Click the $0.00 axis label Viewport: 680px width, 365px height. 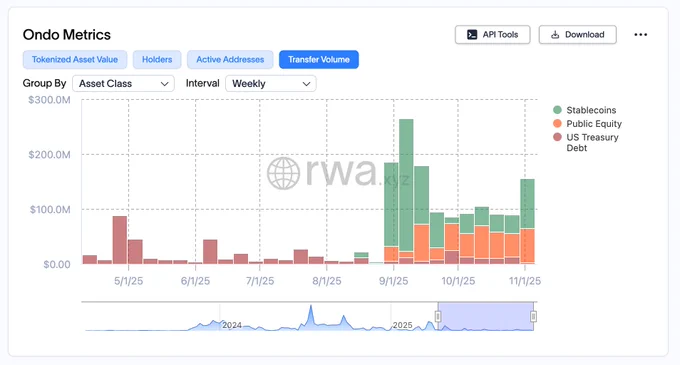57,264
